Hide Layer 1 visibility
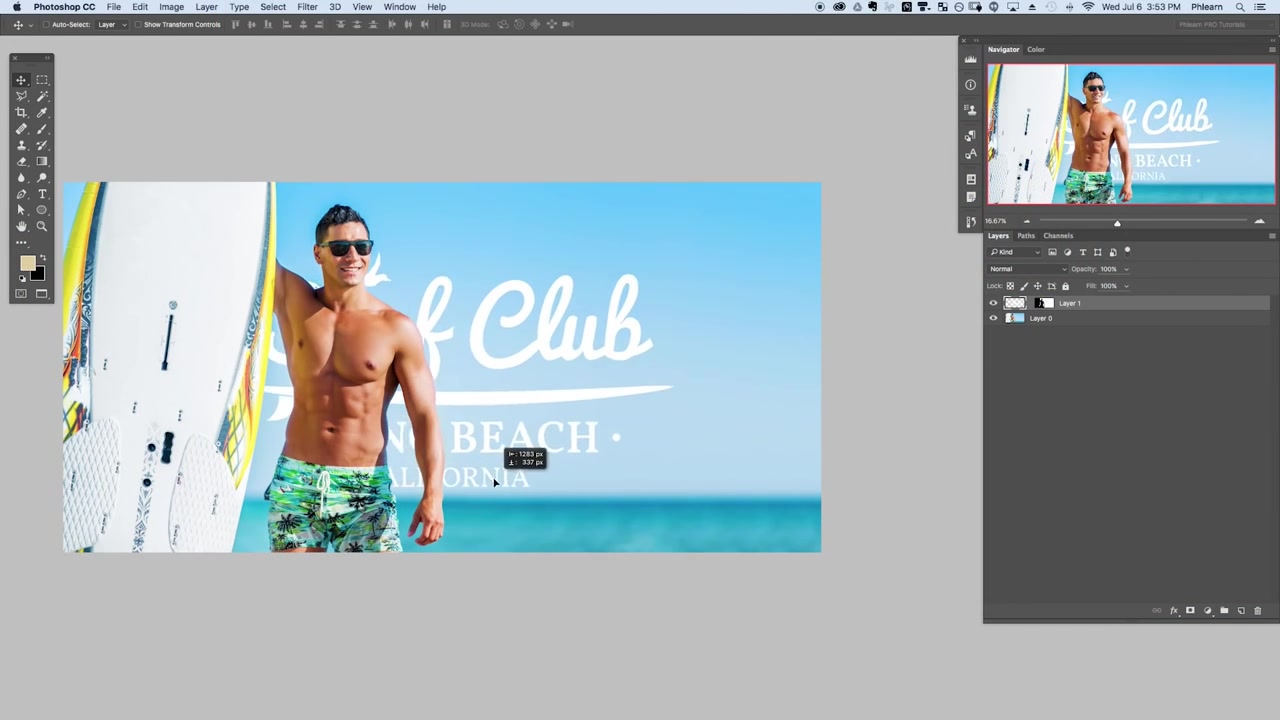 pos(993,303)
